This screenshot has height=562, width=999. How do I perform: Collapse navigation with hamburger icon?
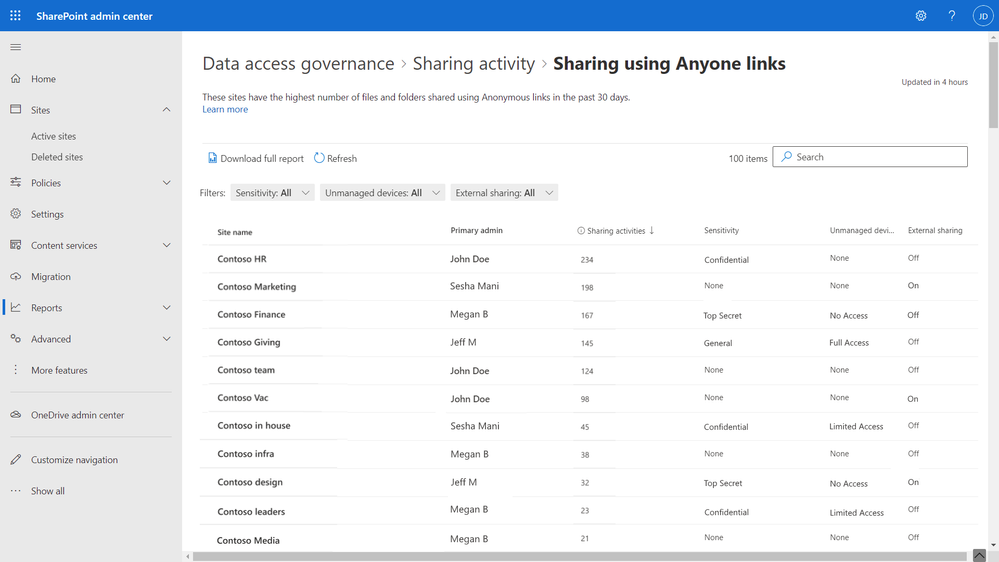click(x=16, y=47)
